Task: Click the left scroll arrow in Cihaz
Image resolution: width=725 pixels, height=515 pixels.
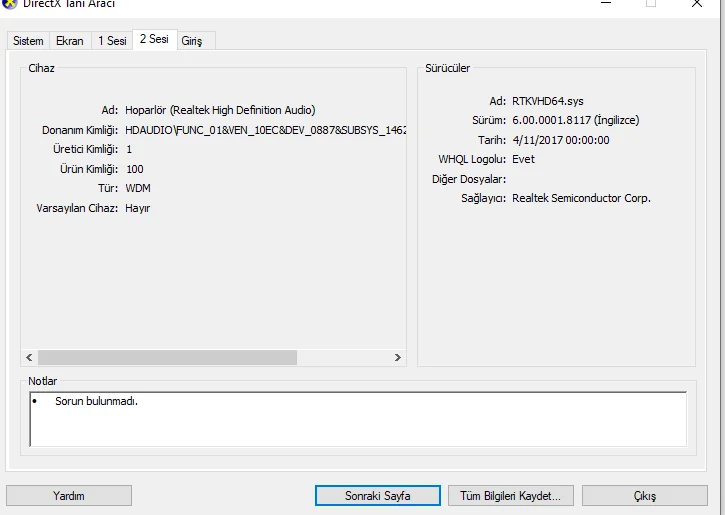Action: (x=29, y=357)
